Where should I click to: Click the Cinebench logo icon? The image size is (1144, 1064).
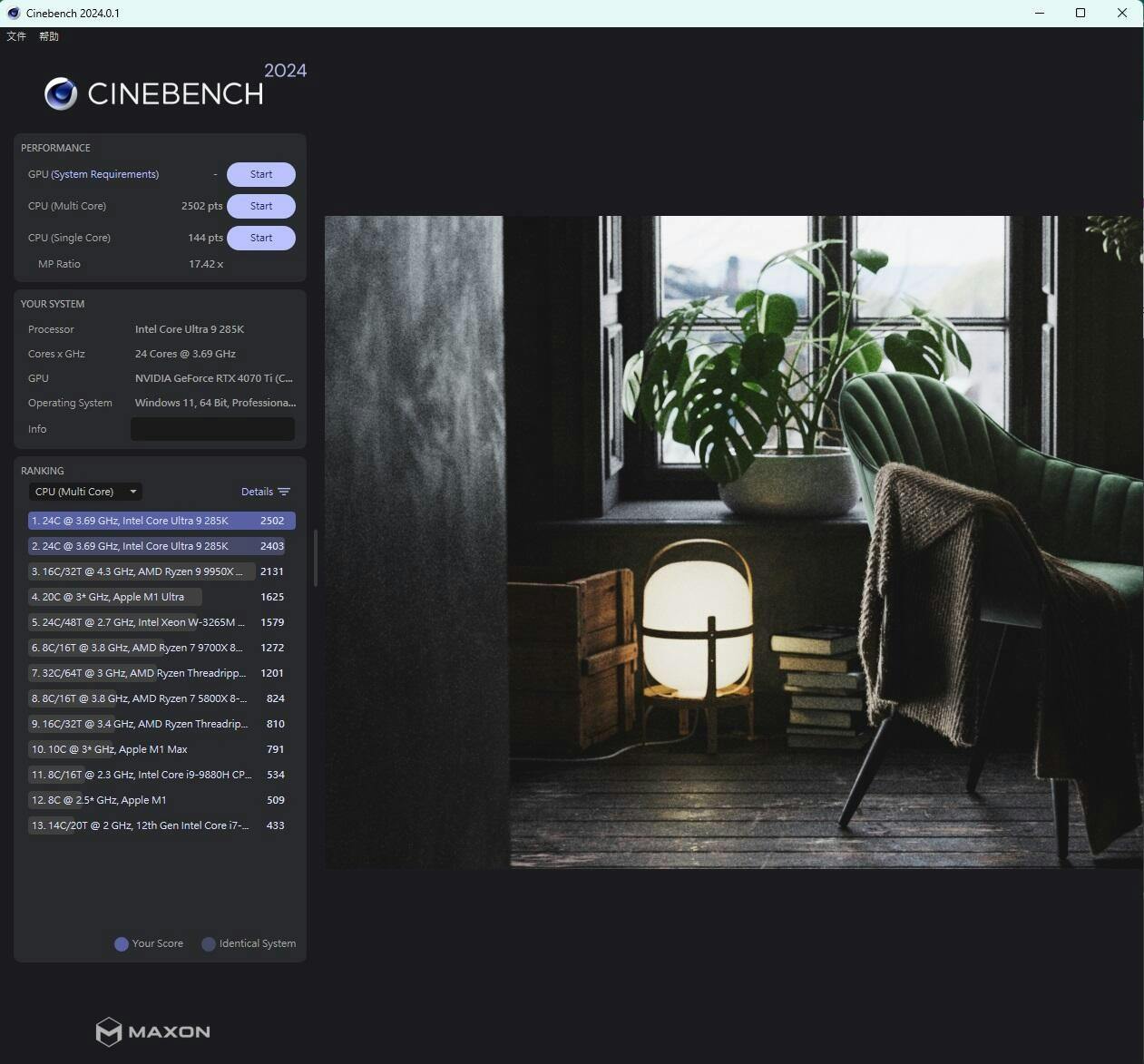pos(61,93)
